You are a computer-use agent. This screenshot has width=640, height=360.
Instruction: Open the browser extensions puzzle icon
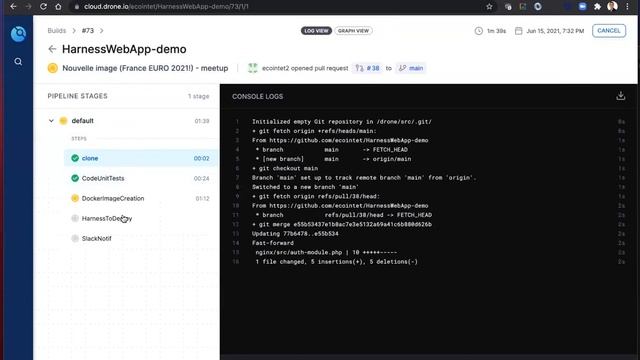[597, 7]
